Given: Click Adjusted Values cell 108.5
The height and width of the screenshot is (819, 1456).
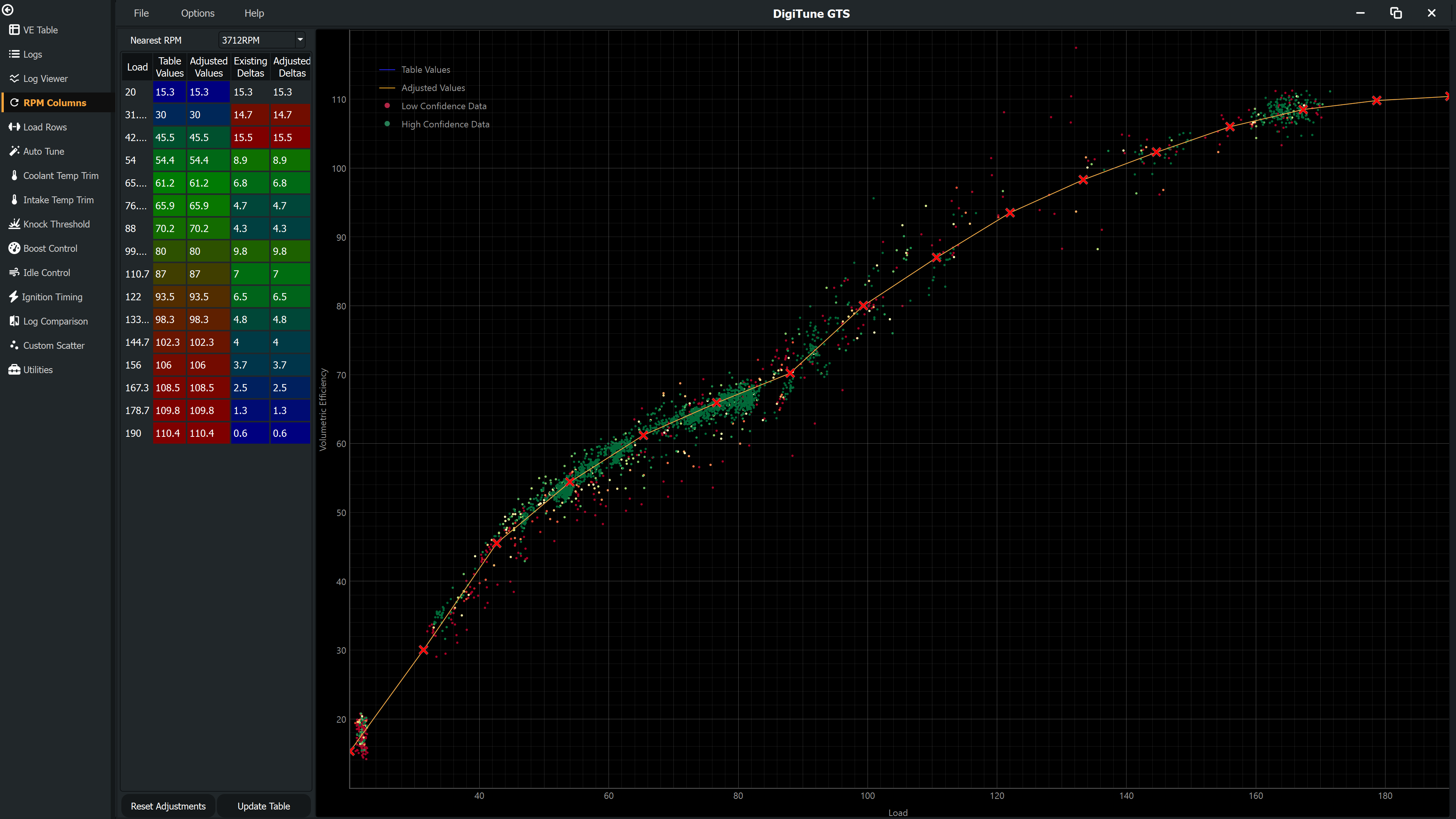Looking at the screenshot, I should [x=208, y=388].
